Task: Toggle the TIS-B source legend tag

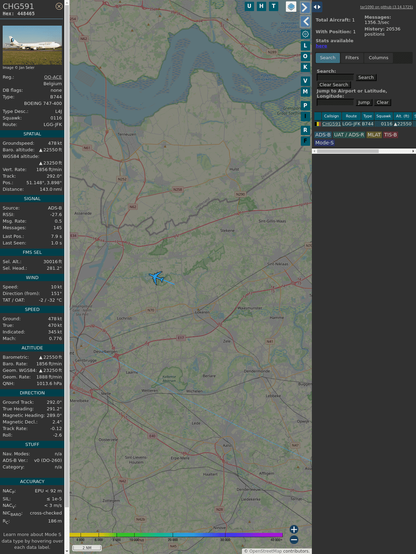Action: click(390, 135)
